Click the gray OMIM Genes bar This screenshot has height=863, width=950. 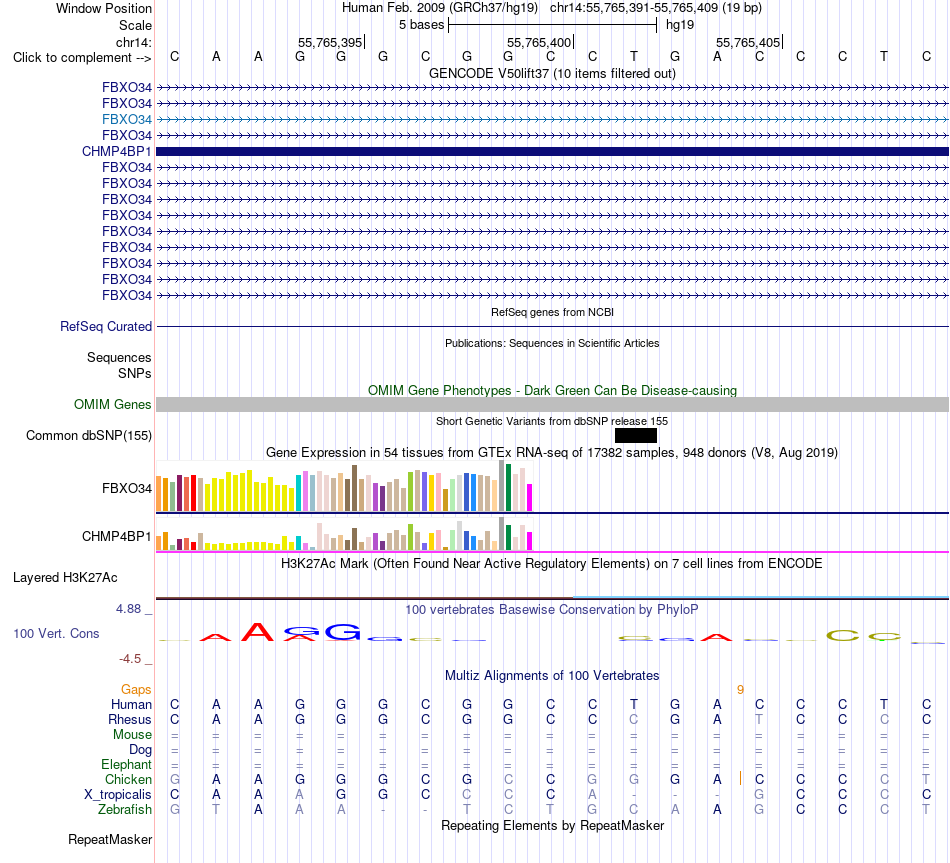coord(552,404)
